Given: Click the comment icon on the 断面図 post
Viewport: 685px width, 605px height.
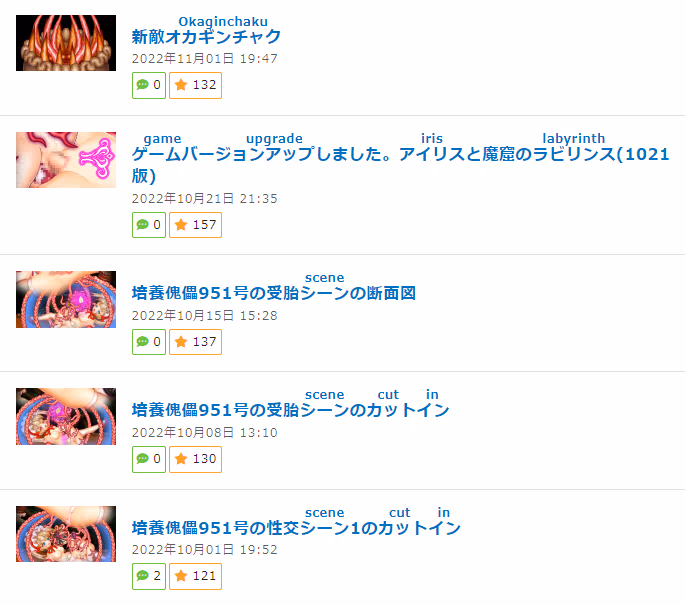Looking at the screenshot, I should 143,342.
